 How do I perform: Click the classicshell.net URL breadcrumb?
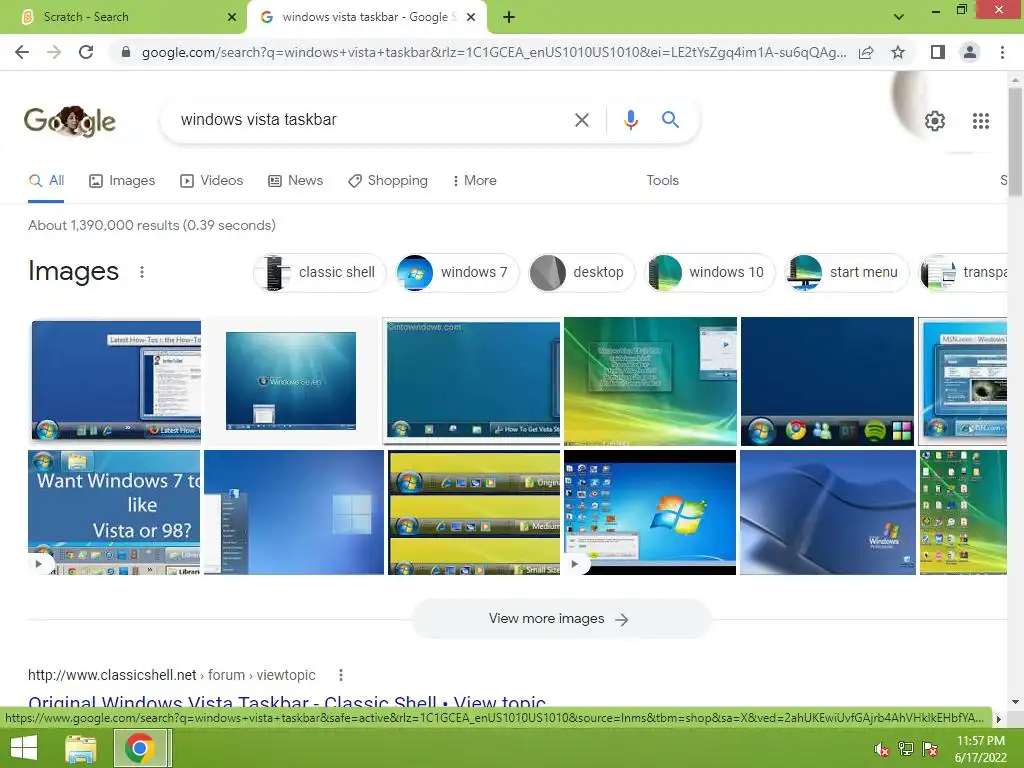tap(172, 675)
